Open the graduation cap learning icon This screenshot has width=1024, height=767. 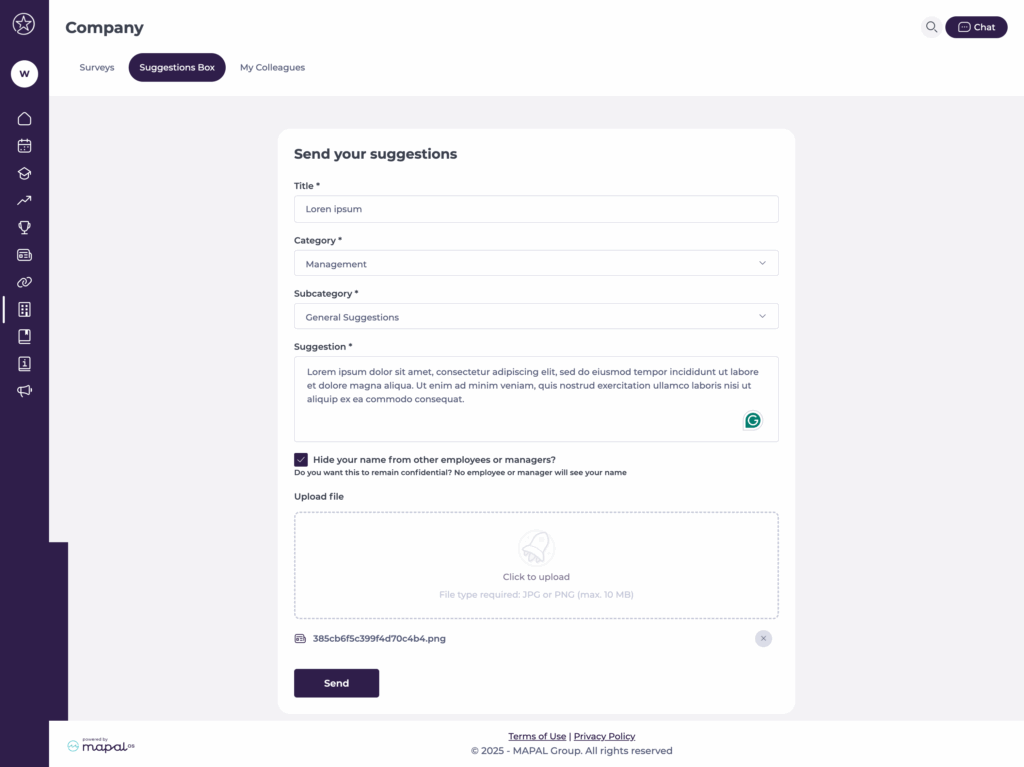click(x=24, y=173)
